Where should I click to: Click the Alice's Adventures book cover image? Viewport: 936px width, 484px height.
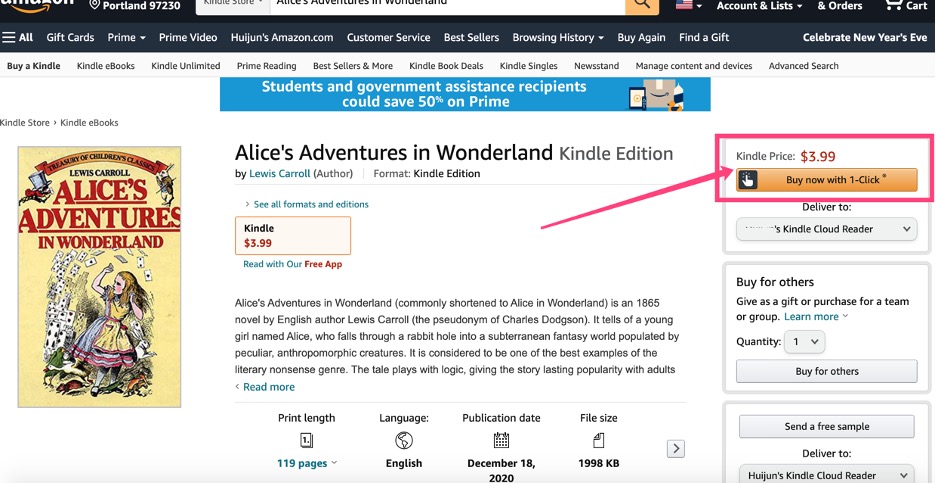[100, 277]
